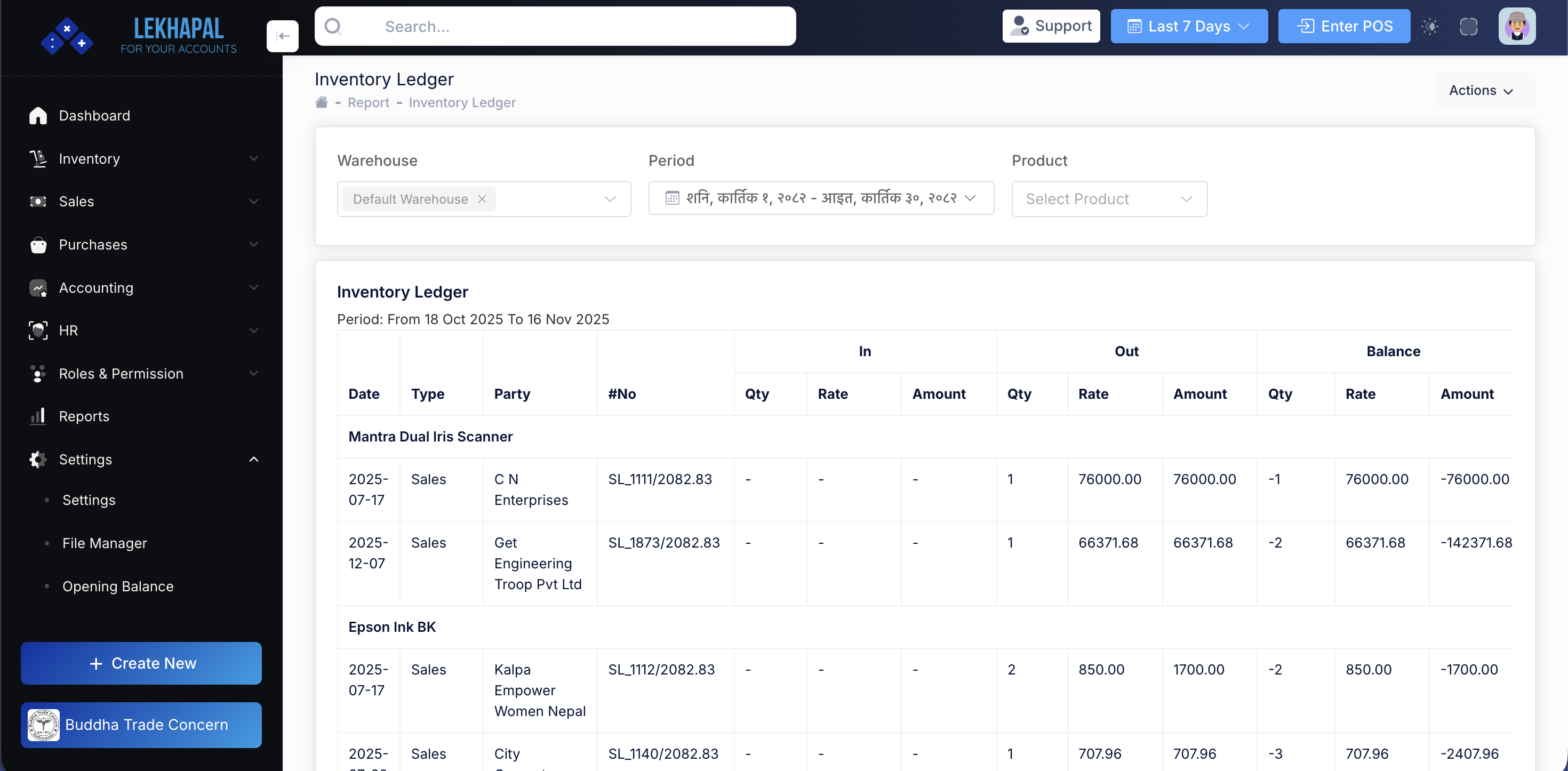Click the Lekhapal logo icon
This screenshot has width=1568, height=771.
point(67,36)
